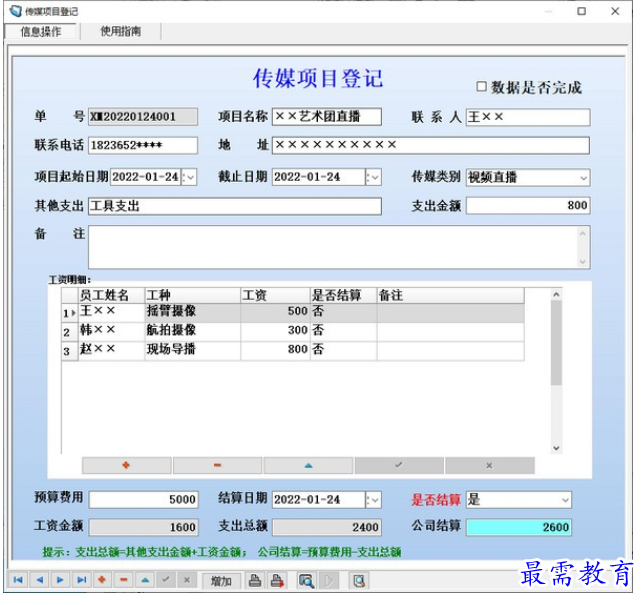642x605 pixels.
Task: Click wage grid vertical scrollbar thumb
Action: point(556,343)
